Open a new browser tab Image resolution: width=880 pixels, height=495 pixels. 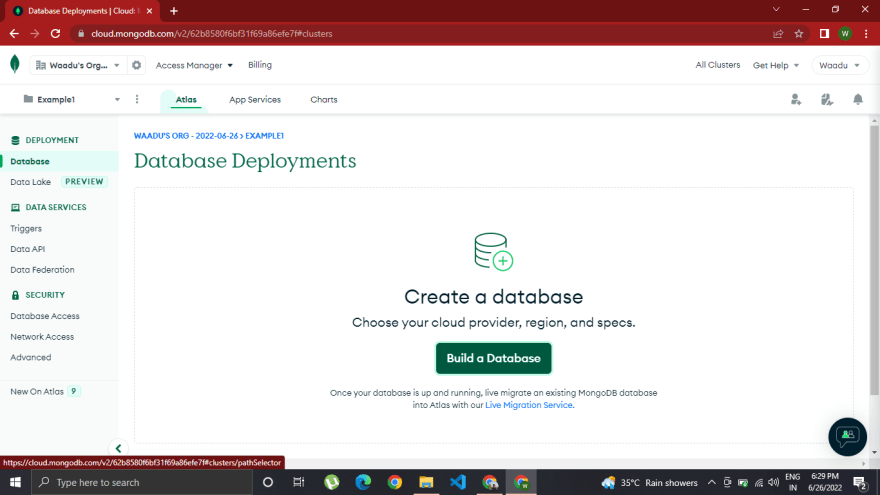pos(174,11)
